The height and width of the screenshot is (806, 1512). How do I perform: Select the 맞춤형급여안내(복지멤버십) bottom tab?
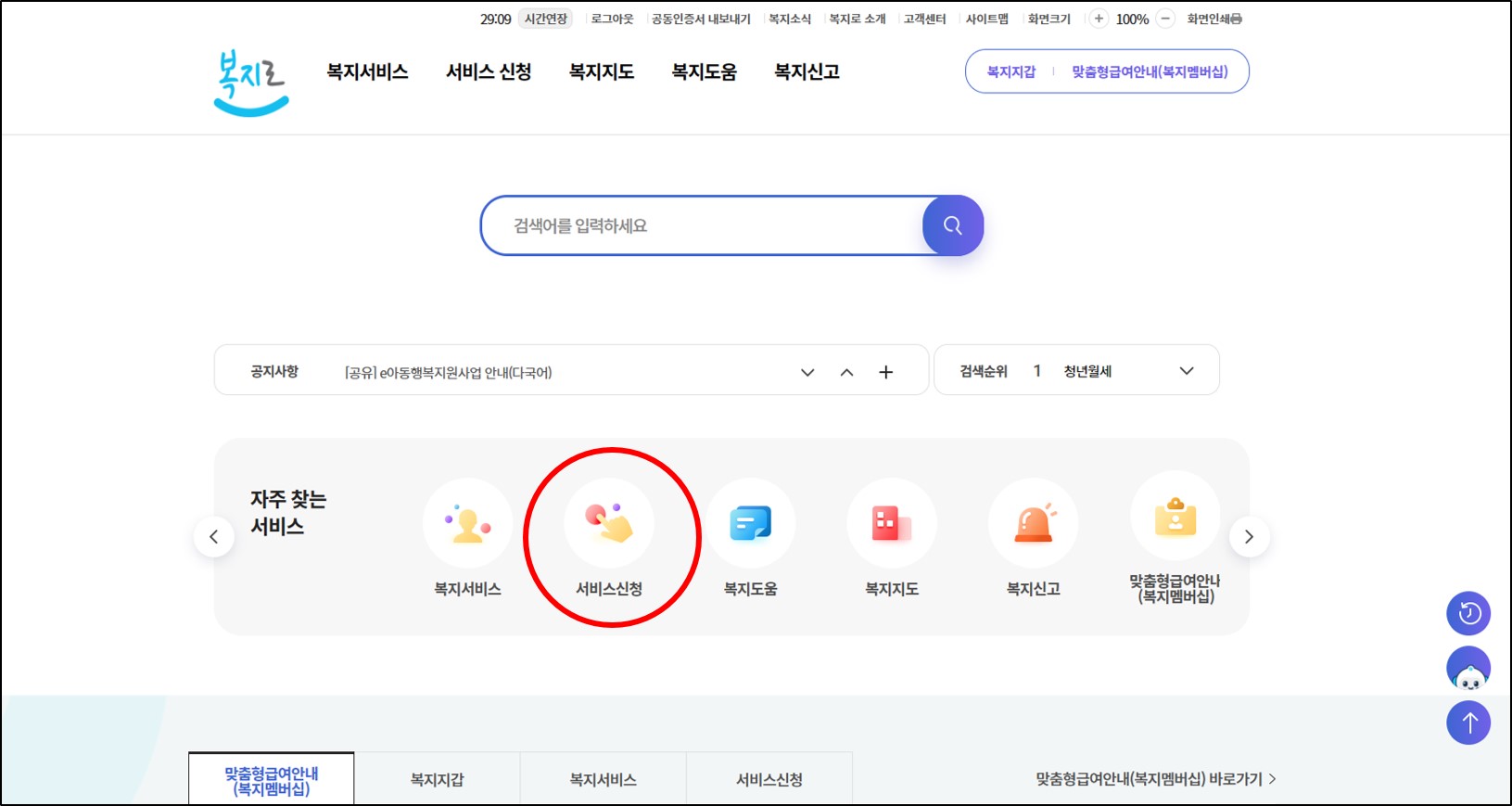point(272,780)
